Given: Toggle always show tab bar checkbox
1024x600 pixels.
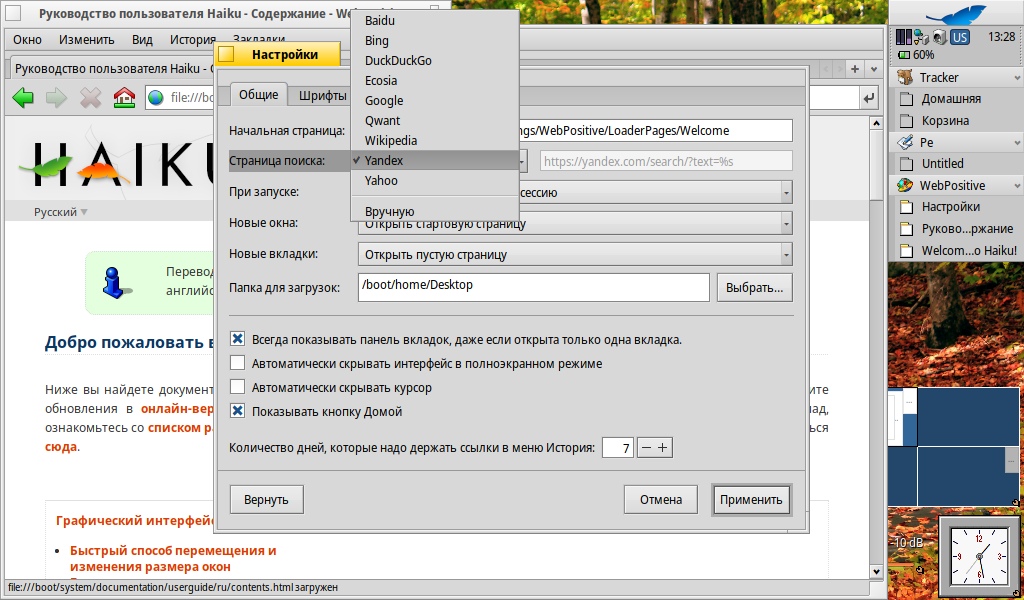Looking at the screenshot, I should pyautogui.click(x=238, y=339).
